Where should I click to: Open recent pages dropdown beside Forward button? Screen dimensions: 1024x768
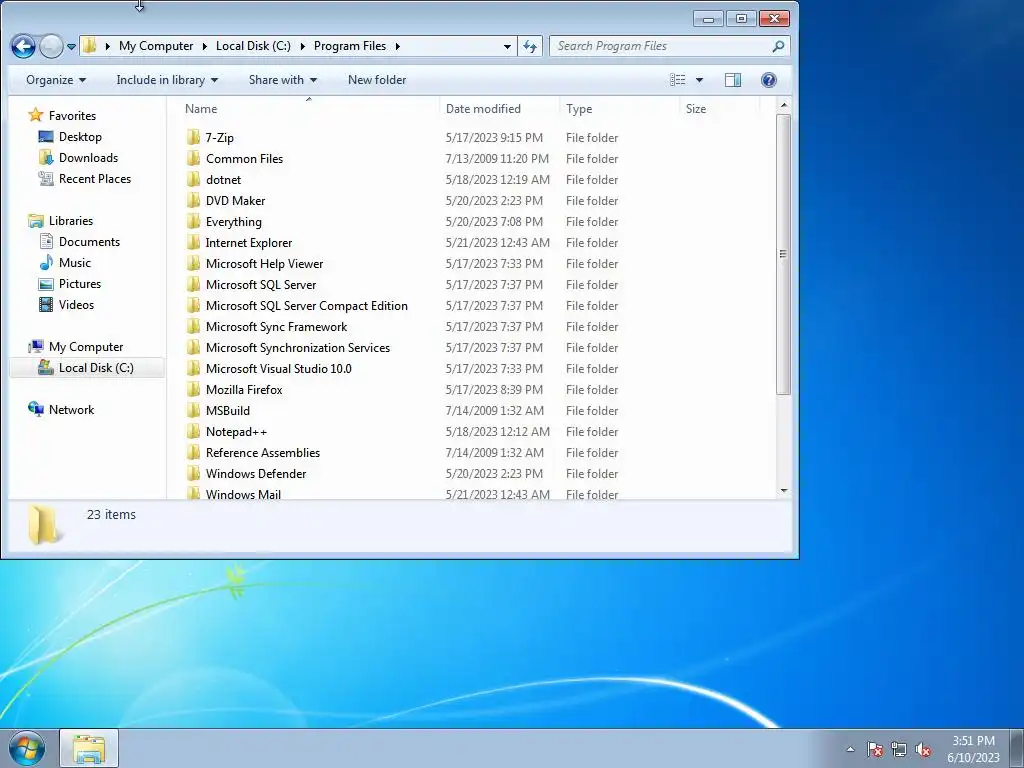point(71,46)
